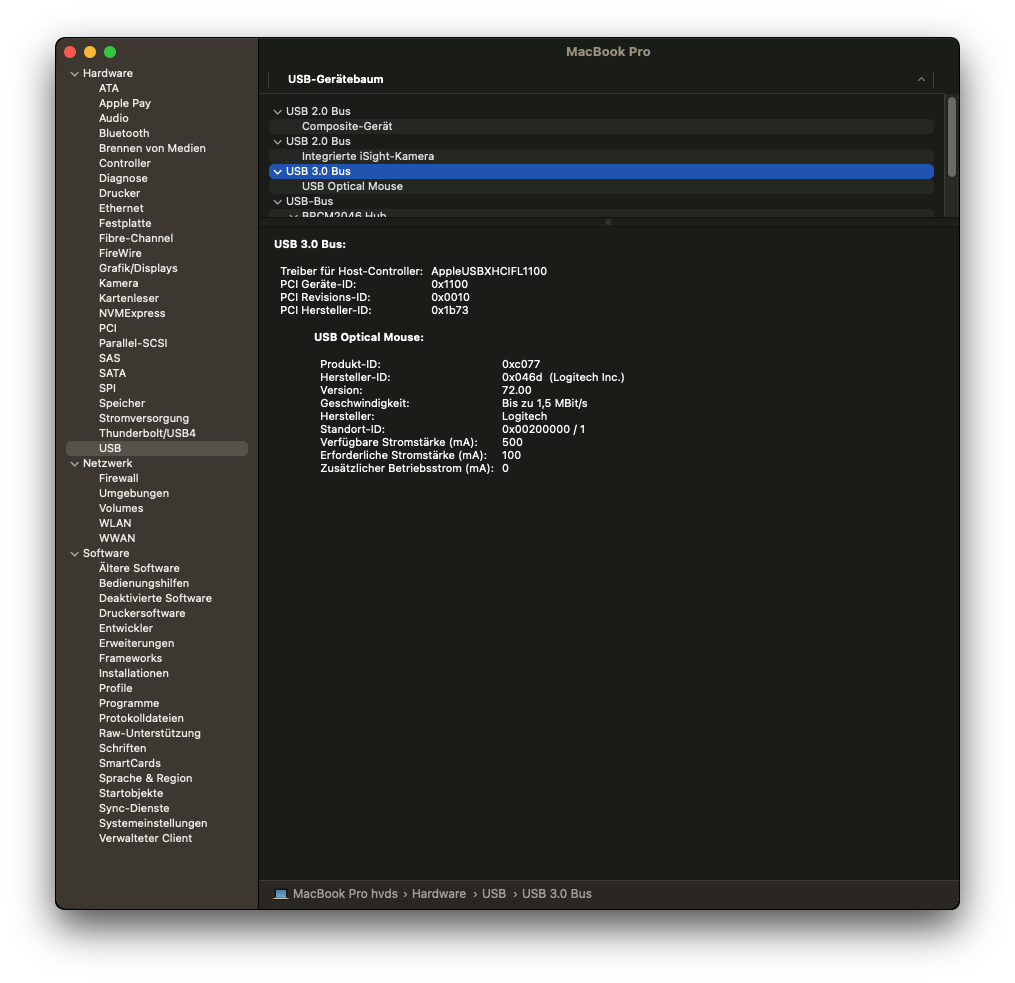Collapse the USB 2.0 Bus above iSight-Kamera
Screen dimensions: 1015x983
[x=278, y=142]
